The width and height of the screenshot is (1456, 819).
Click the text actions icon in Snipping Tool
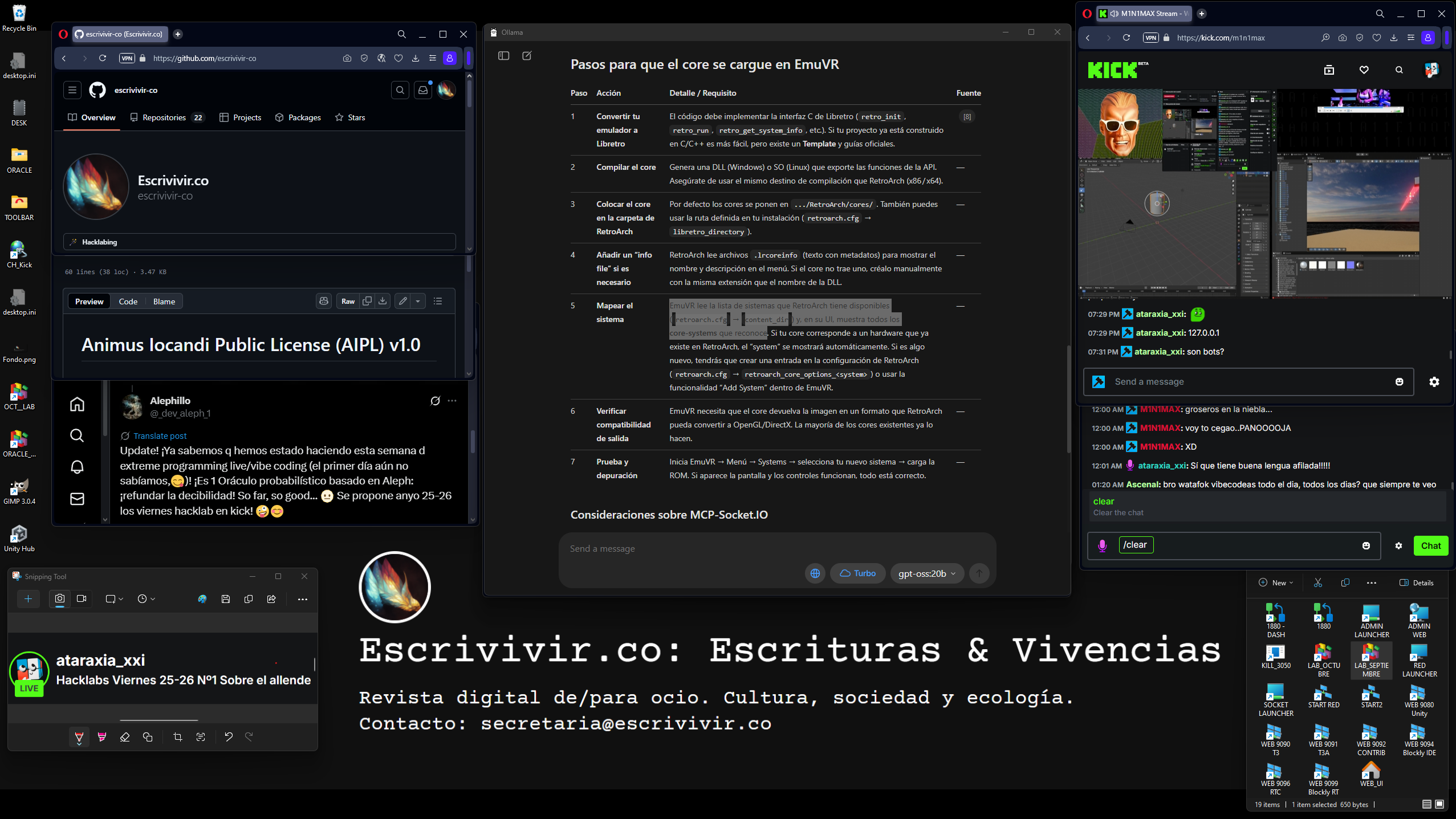(x=201, y=737)
